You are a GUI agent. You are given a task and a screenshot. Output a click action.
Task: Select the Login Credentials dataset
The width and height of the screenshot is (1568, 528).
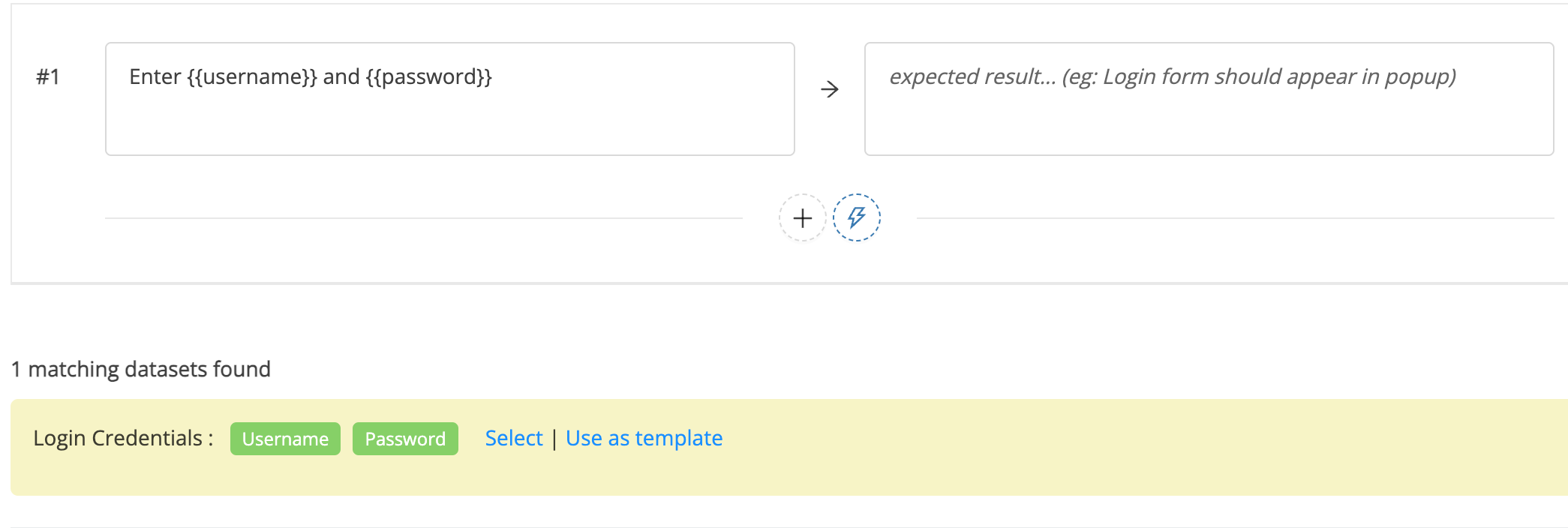pos(514,438)
